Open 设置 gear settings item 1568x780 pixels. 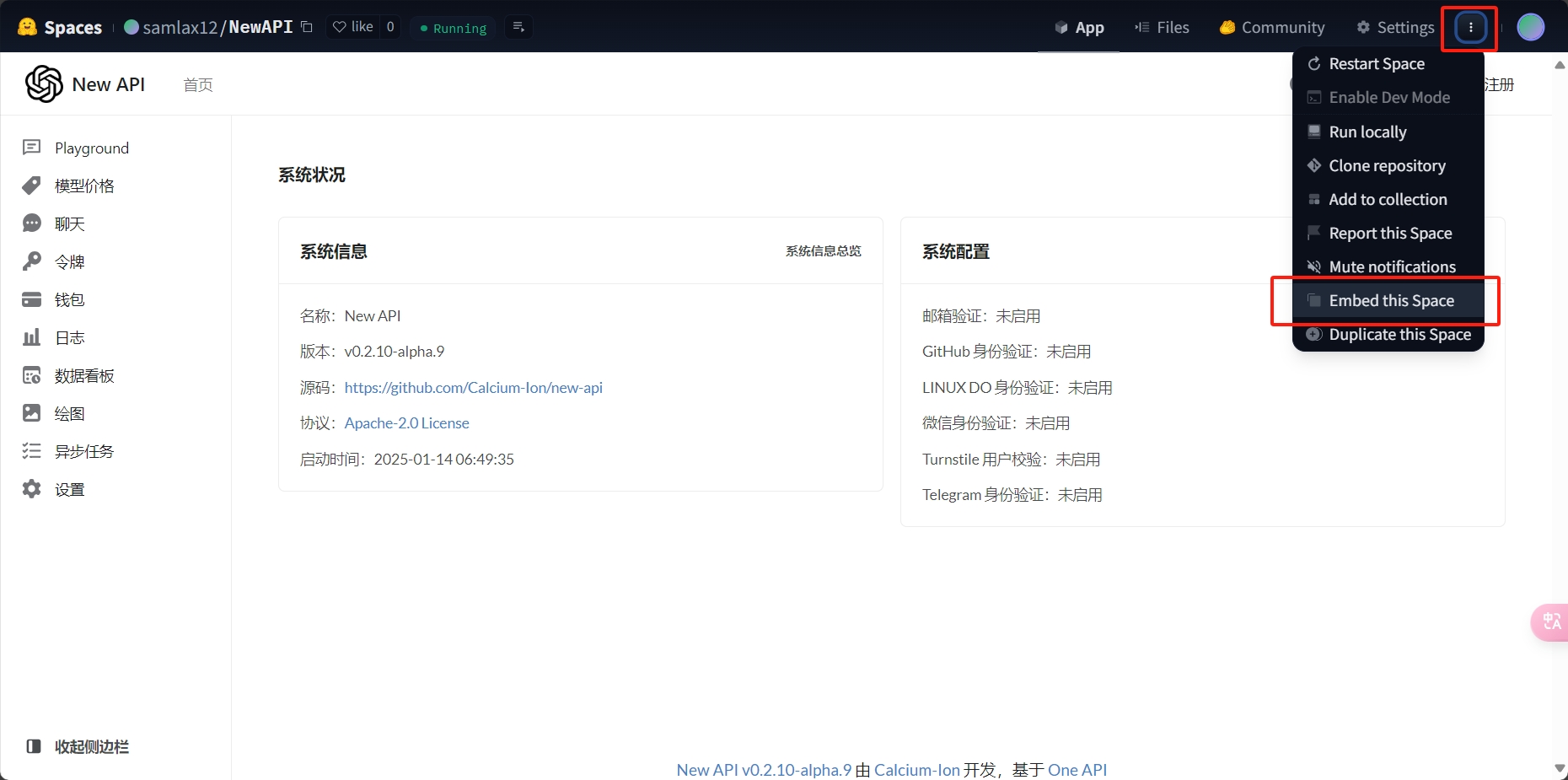tap(54, 489)
